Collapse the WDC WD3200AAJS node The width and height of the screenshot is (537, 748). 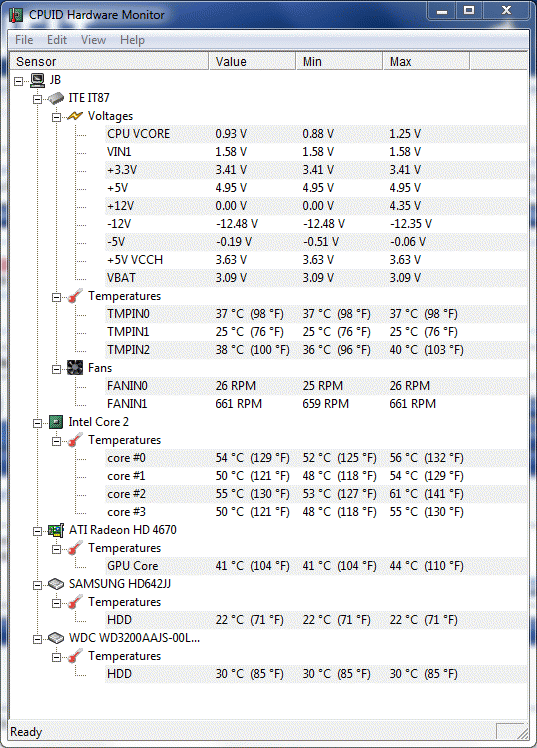(37, 639)
